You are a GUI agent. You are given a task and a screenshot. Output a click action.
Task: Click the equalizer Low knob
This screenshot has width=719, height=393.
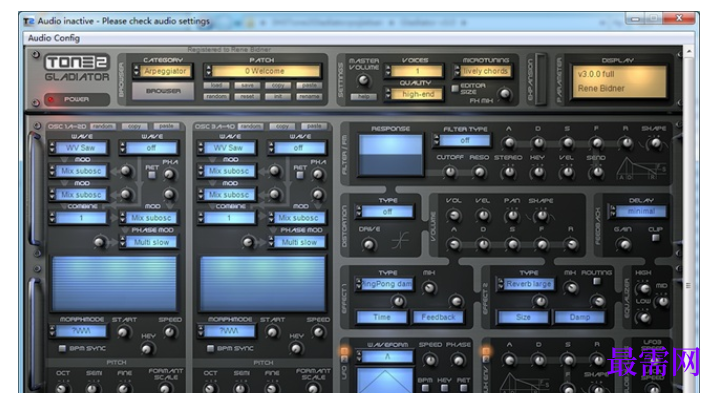click(644, 317)
